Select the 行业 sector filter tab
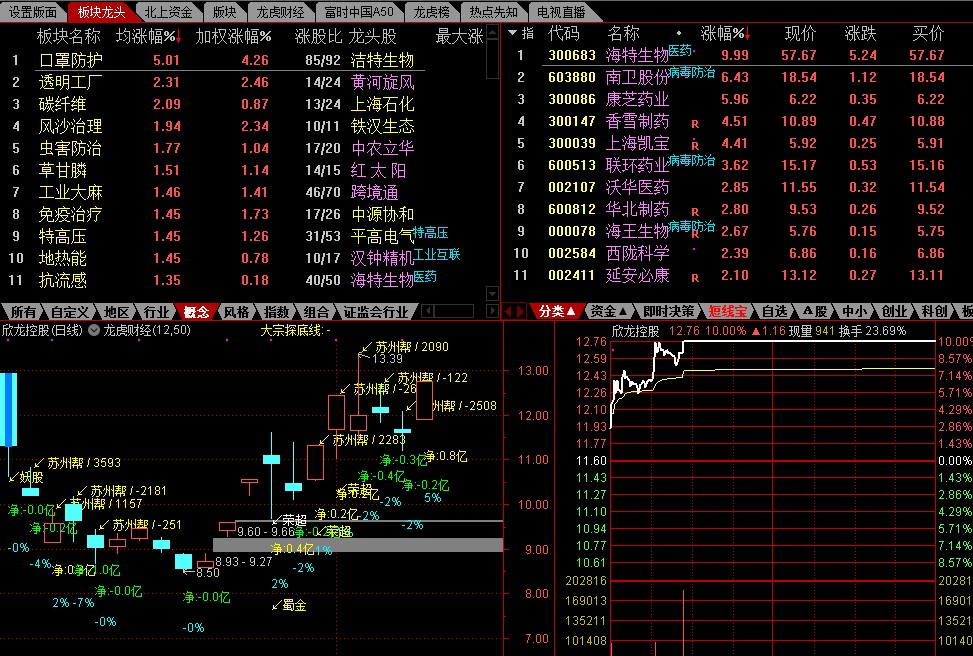Viewport: 973px width, 656px height. 156,312
